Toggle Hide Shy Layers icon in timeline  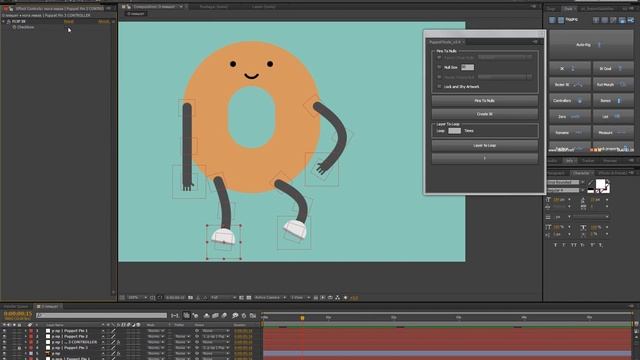click(x=206, y=316)
